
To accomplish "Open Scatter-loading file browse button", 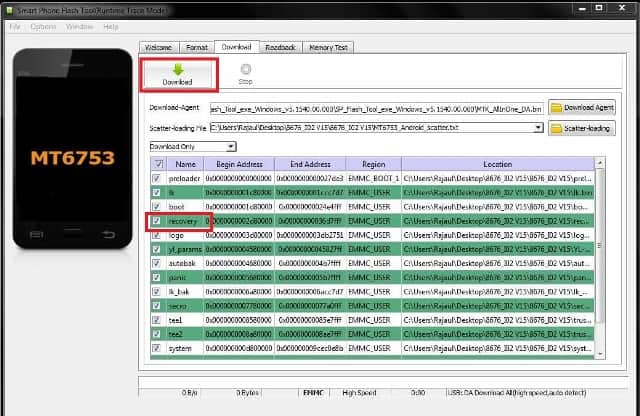I will pyautogui.click(x=582, y=128).
